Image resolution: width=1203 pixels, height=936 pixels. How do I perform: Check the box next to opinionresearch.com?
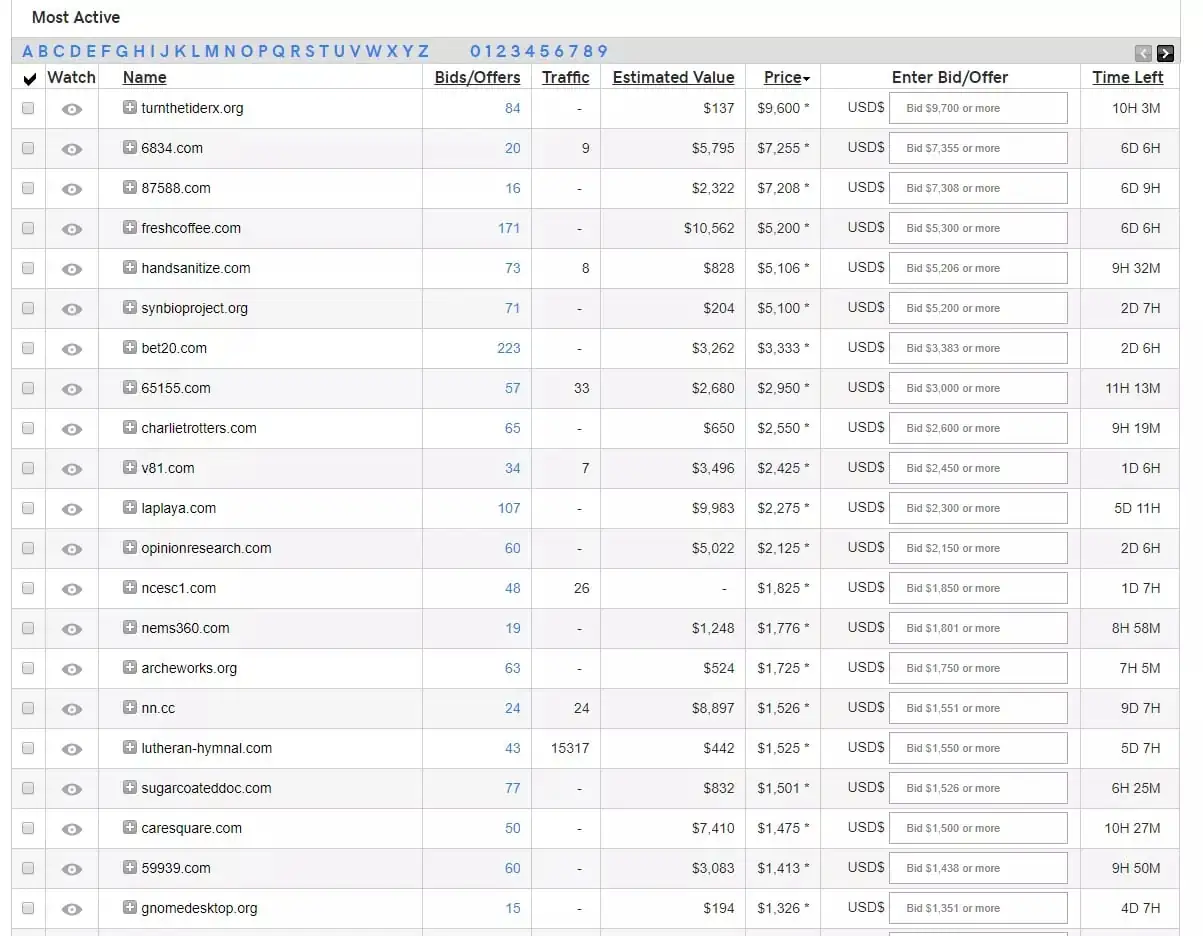point(28,548)
